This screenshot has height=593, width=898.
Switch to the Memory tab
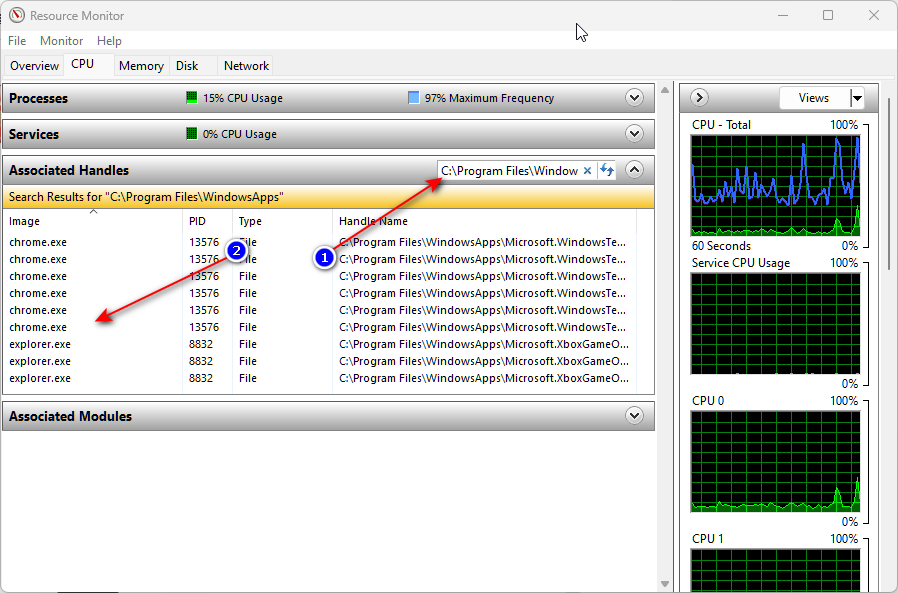pos(141,66)
